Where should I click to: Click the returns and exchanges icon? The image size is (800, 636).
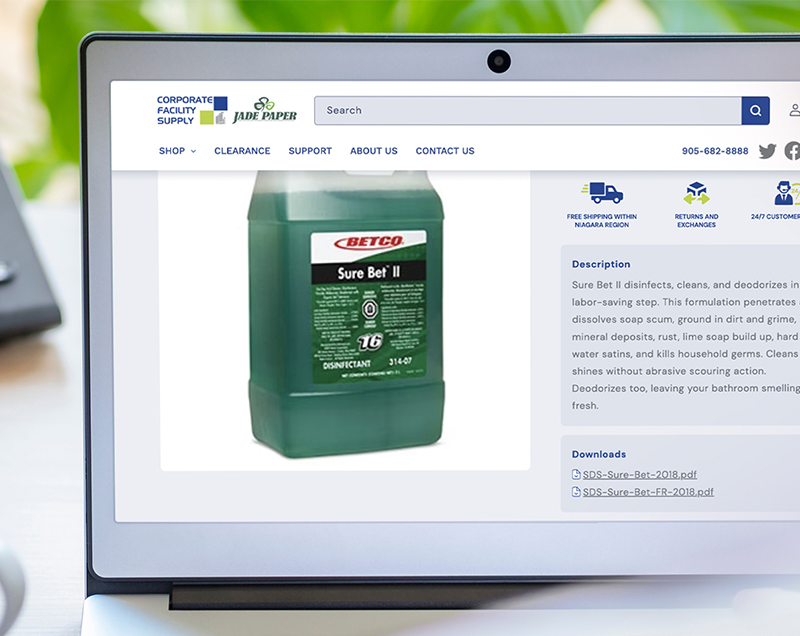(x=696, y=193)
